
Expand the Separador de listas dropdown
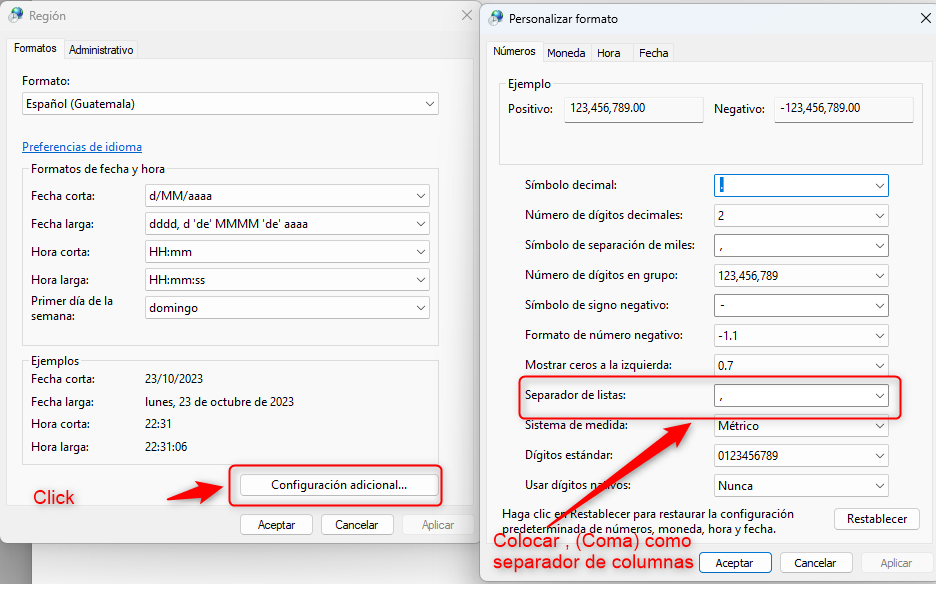[x=879, y=395]
